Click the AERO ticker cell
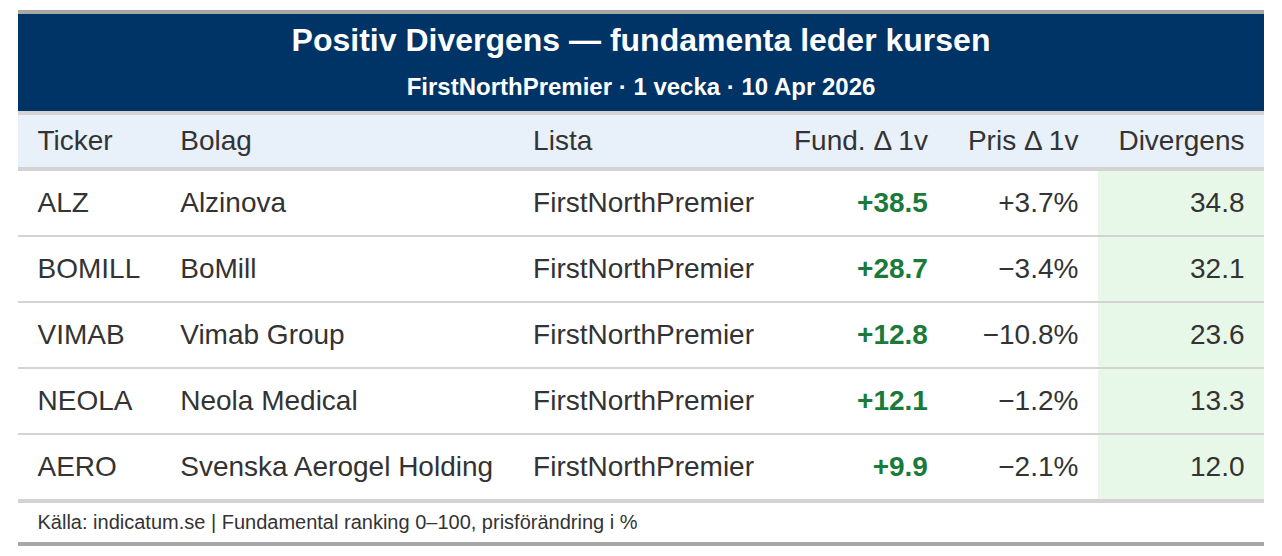Viewport: 1282px width, 556px height. point(77,467)
